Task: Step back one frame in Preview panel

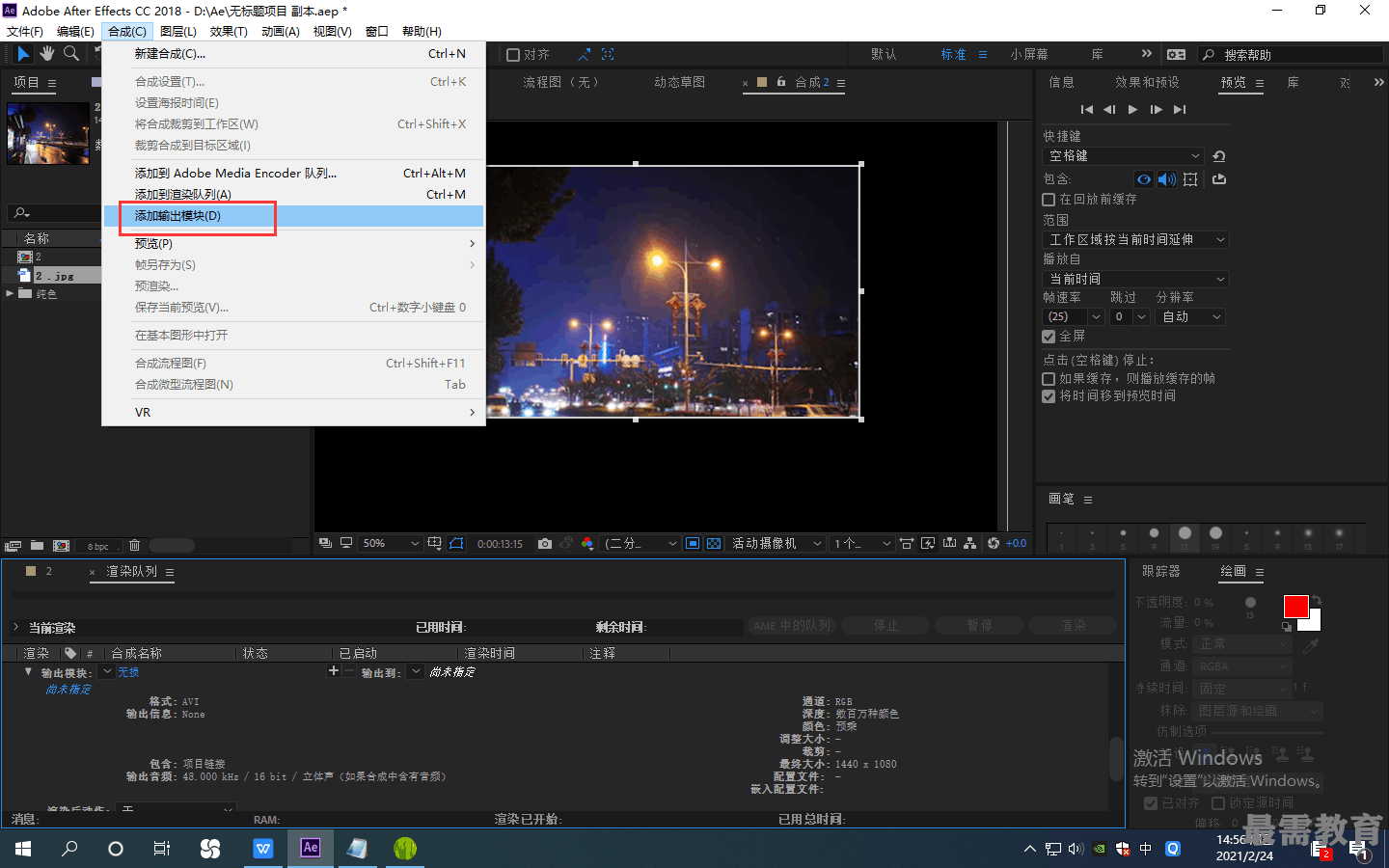Action: (1109, 110)
